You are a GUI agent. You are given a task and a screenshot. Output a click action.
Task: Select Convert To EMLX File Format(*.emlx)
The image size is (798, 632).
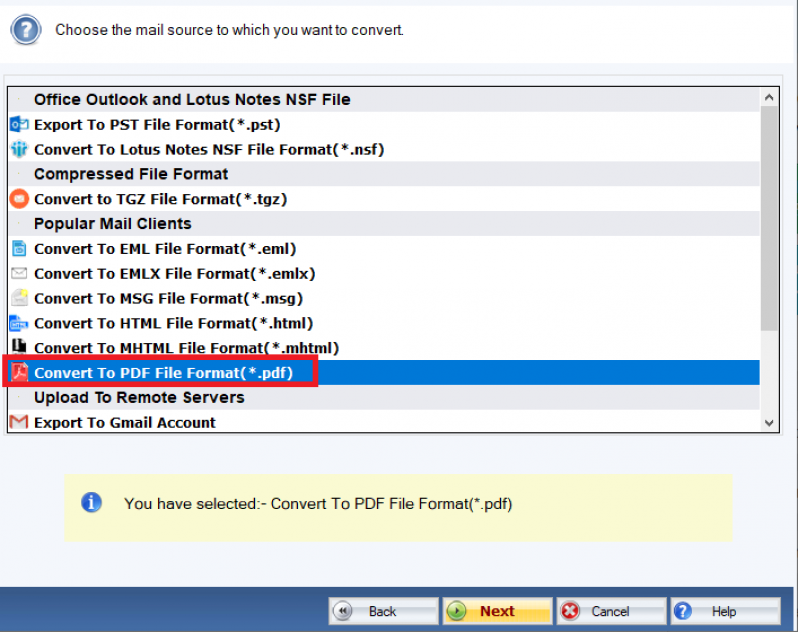coord(384,274)
